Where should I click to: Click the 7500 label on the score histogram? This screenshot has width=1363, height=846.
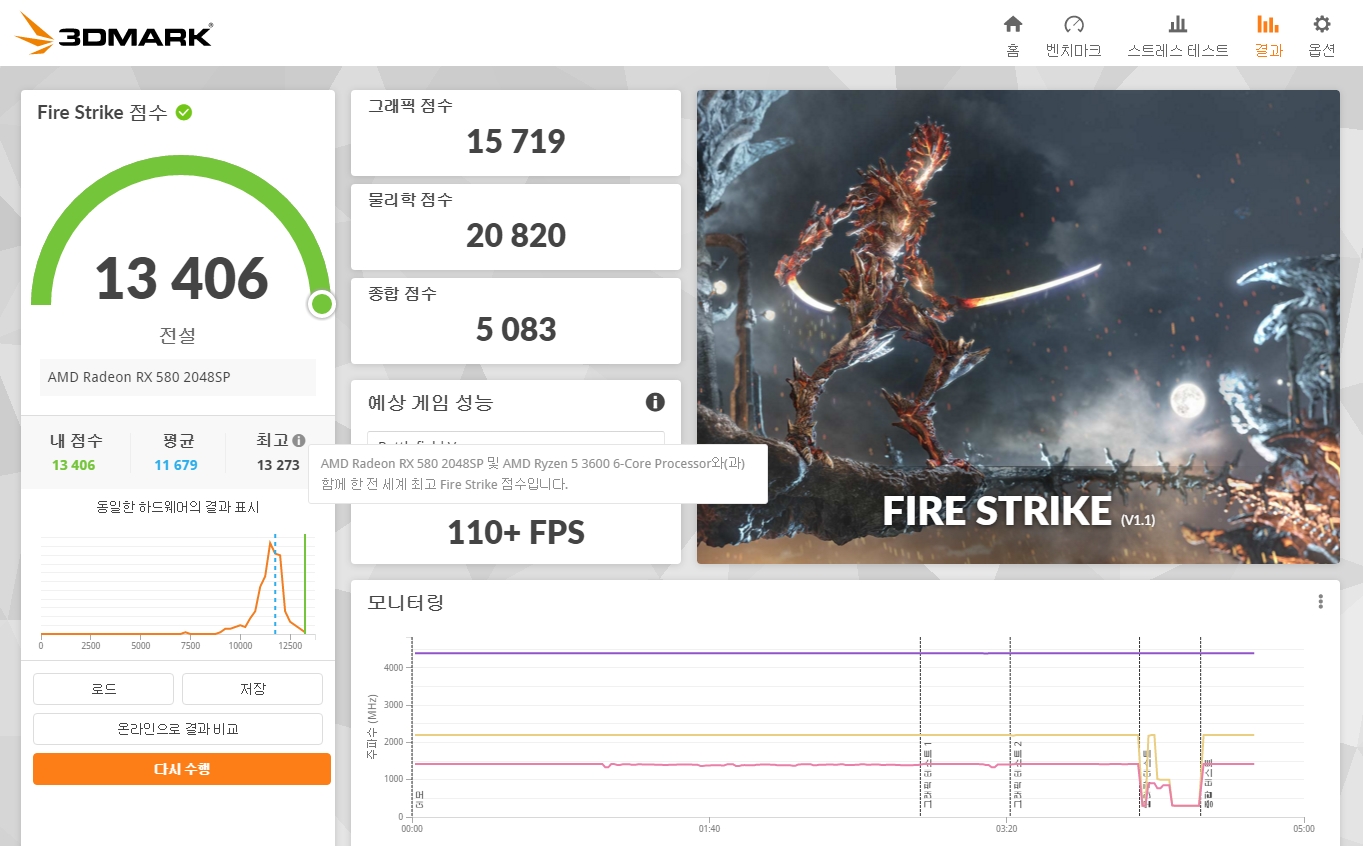coord(190,646)
